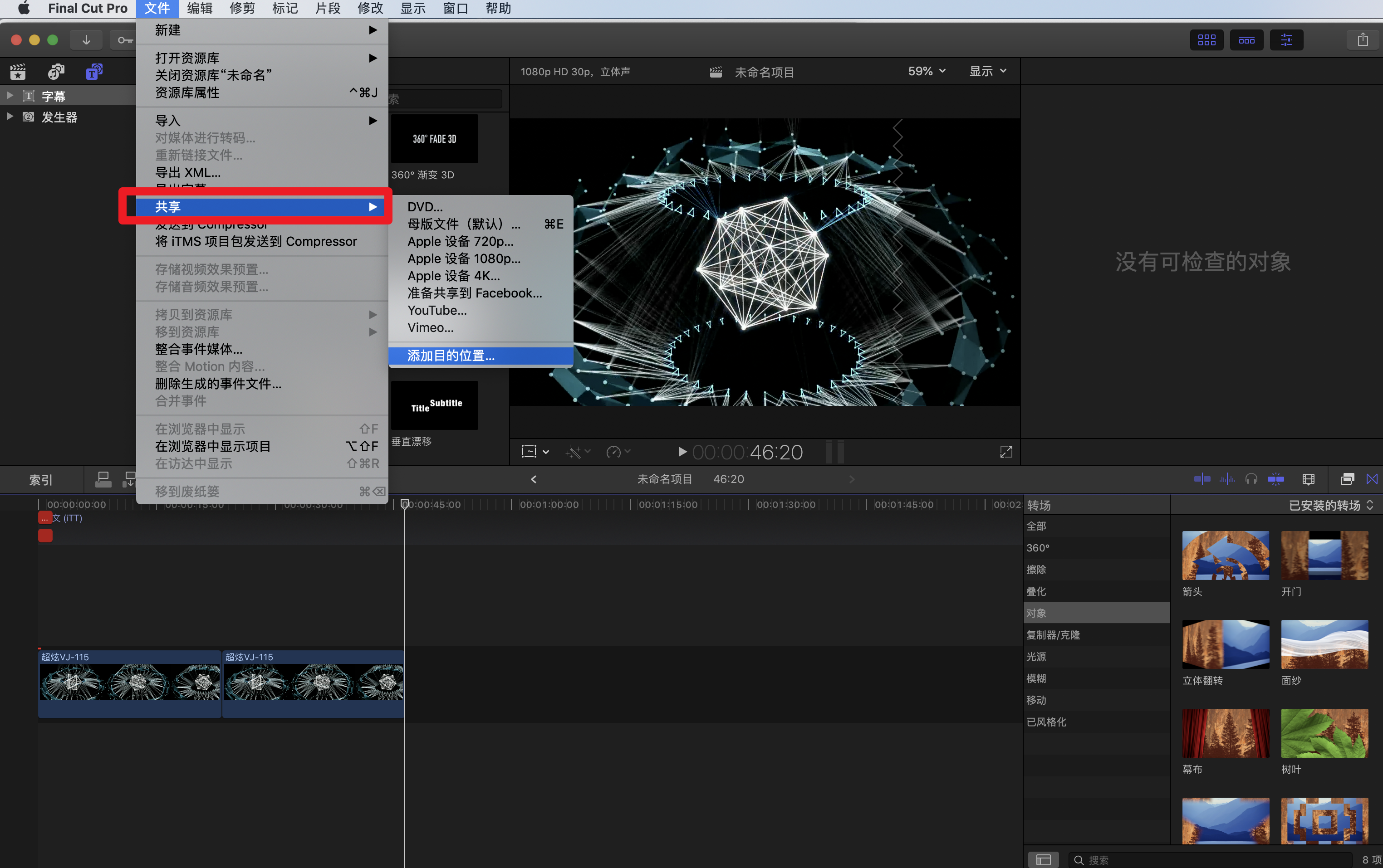Viewport: 1383px width, 868px height.
Task: Toggle solo headphones icon
Action: (1251, 479)
